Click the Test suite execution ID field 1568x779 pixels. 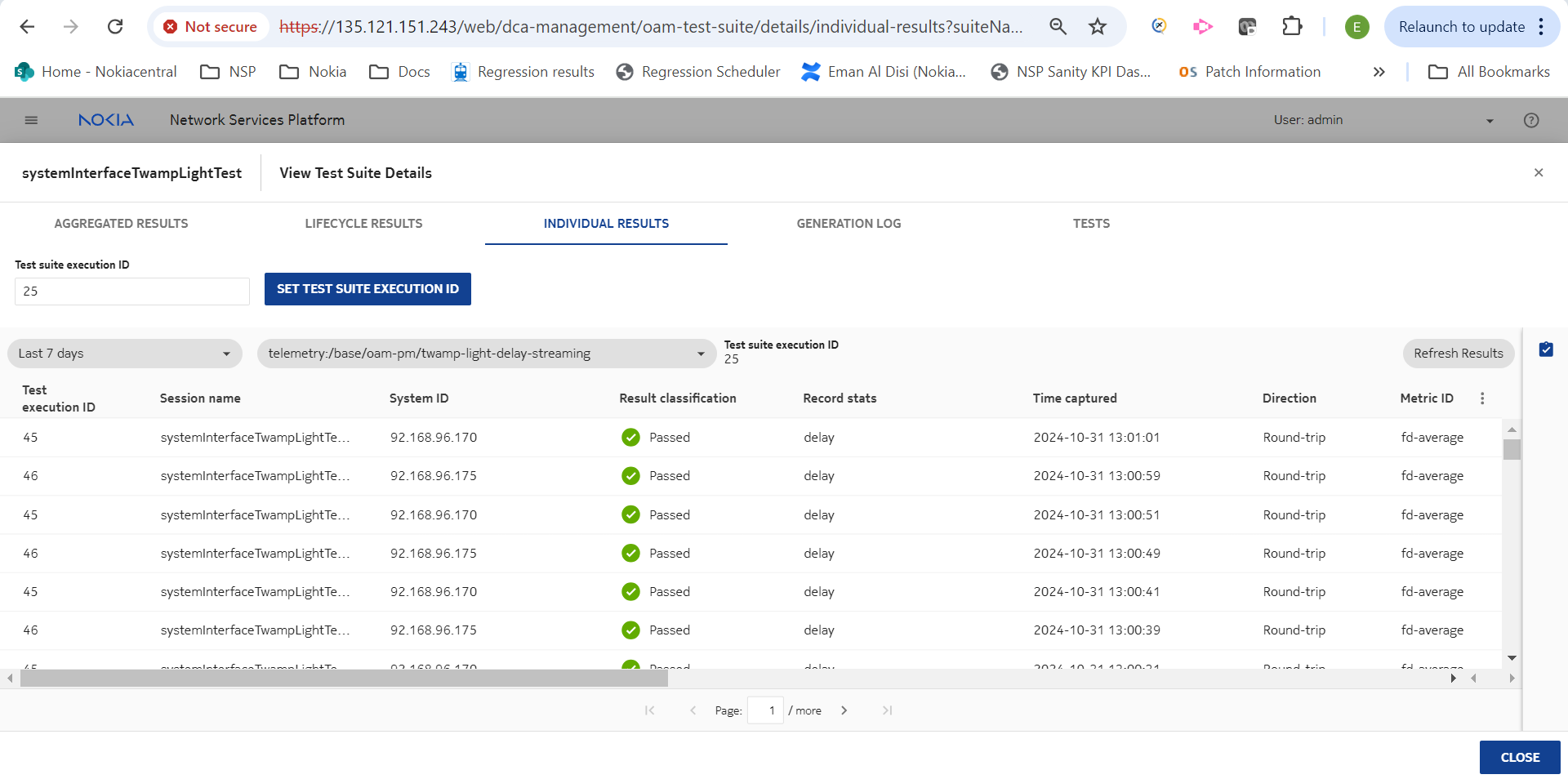132,292
